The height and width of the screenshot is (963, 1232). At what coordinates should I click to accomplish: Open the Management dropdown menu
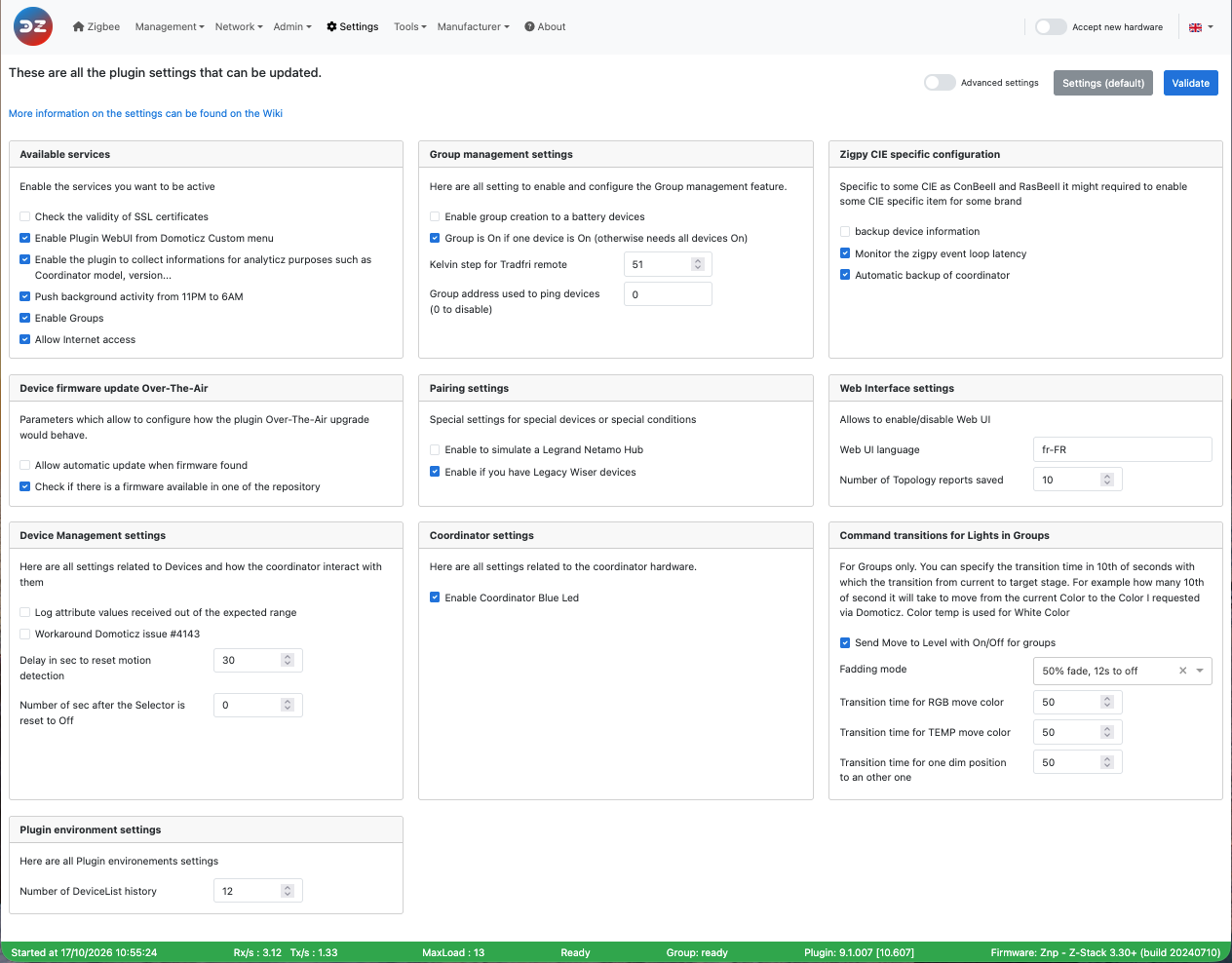170,26
